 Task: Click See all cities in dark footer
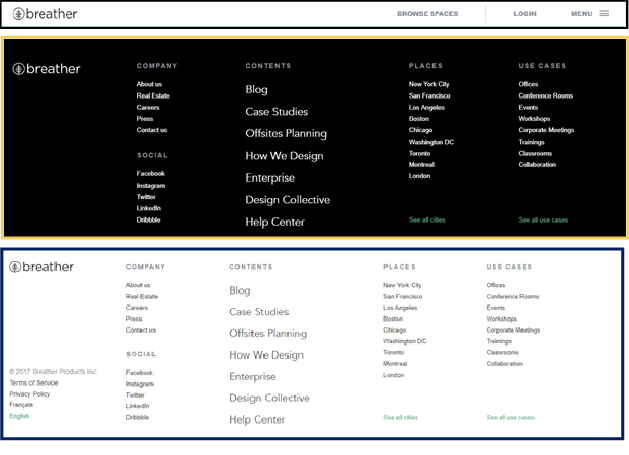[427, 220]
